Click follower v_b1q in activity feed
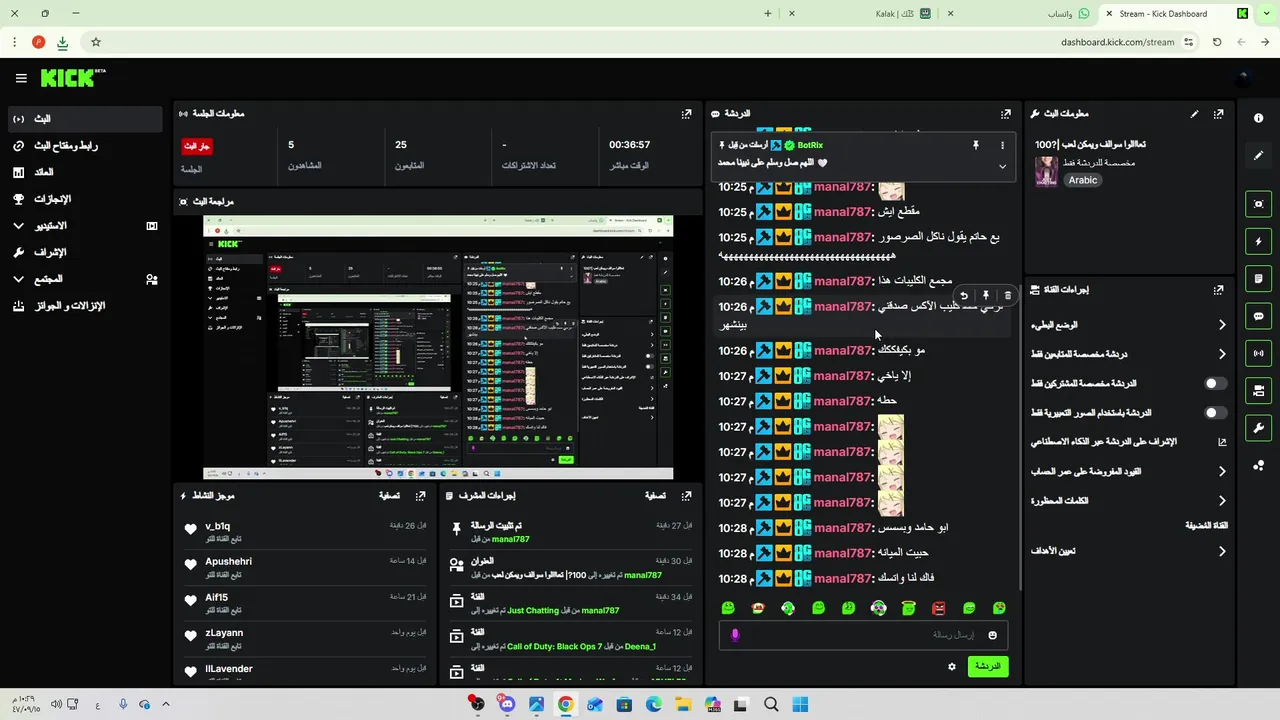 pos(218,526)
